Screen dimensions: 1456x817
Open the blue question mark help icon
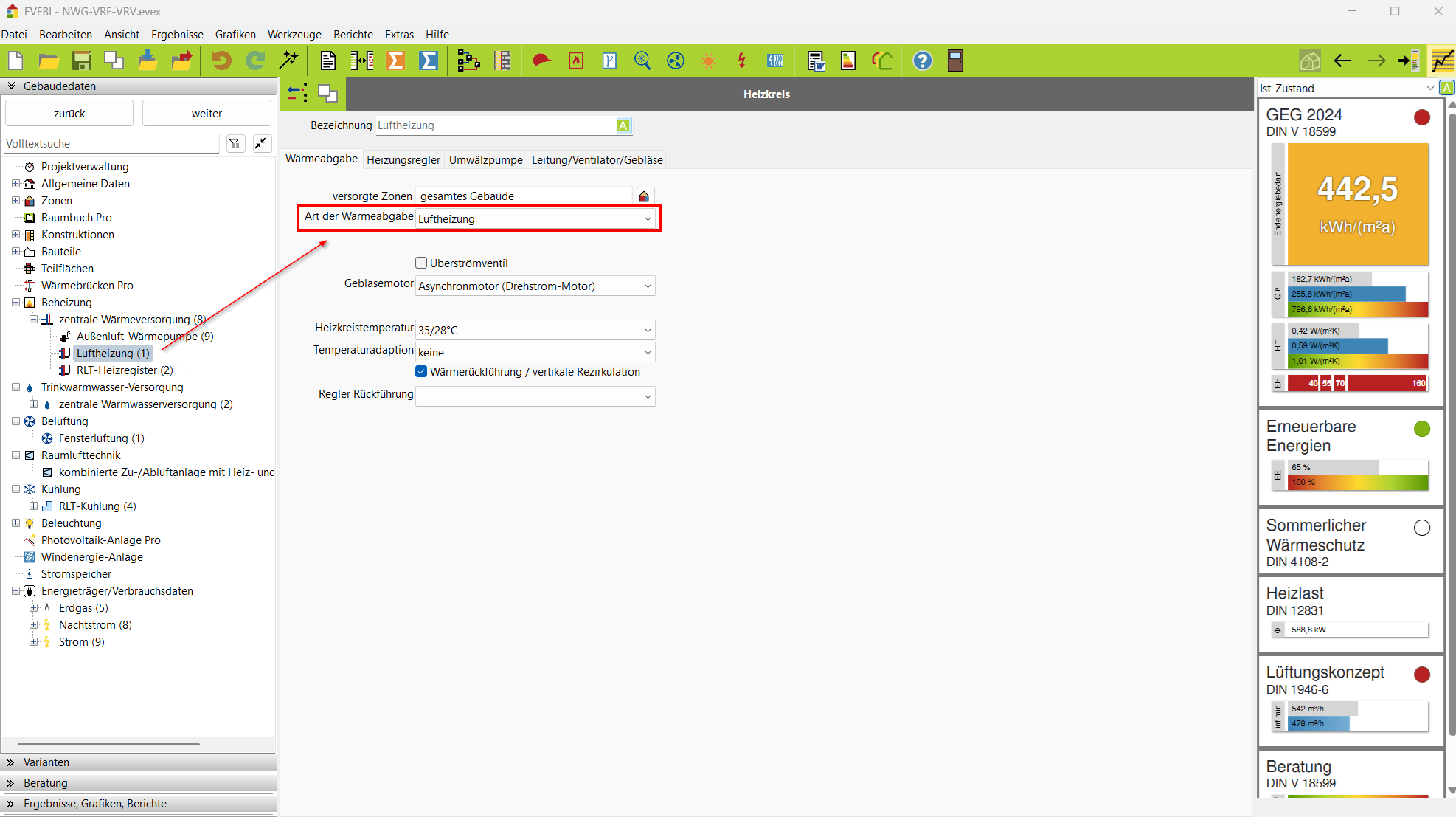922,61
